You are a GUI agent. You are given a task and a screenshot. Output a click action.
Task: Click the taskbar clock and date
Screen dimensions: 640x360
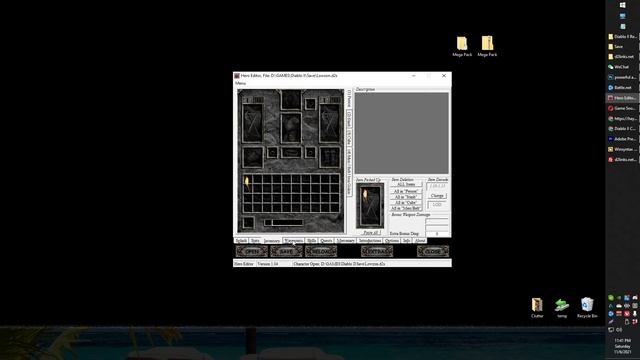[x=622, y=346]
